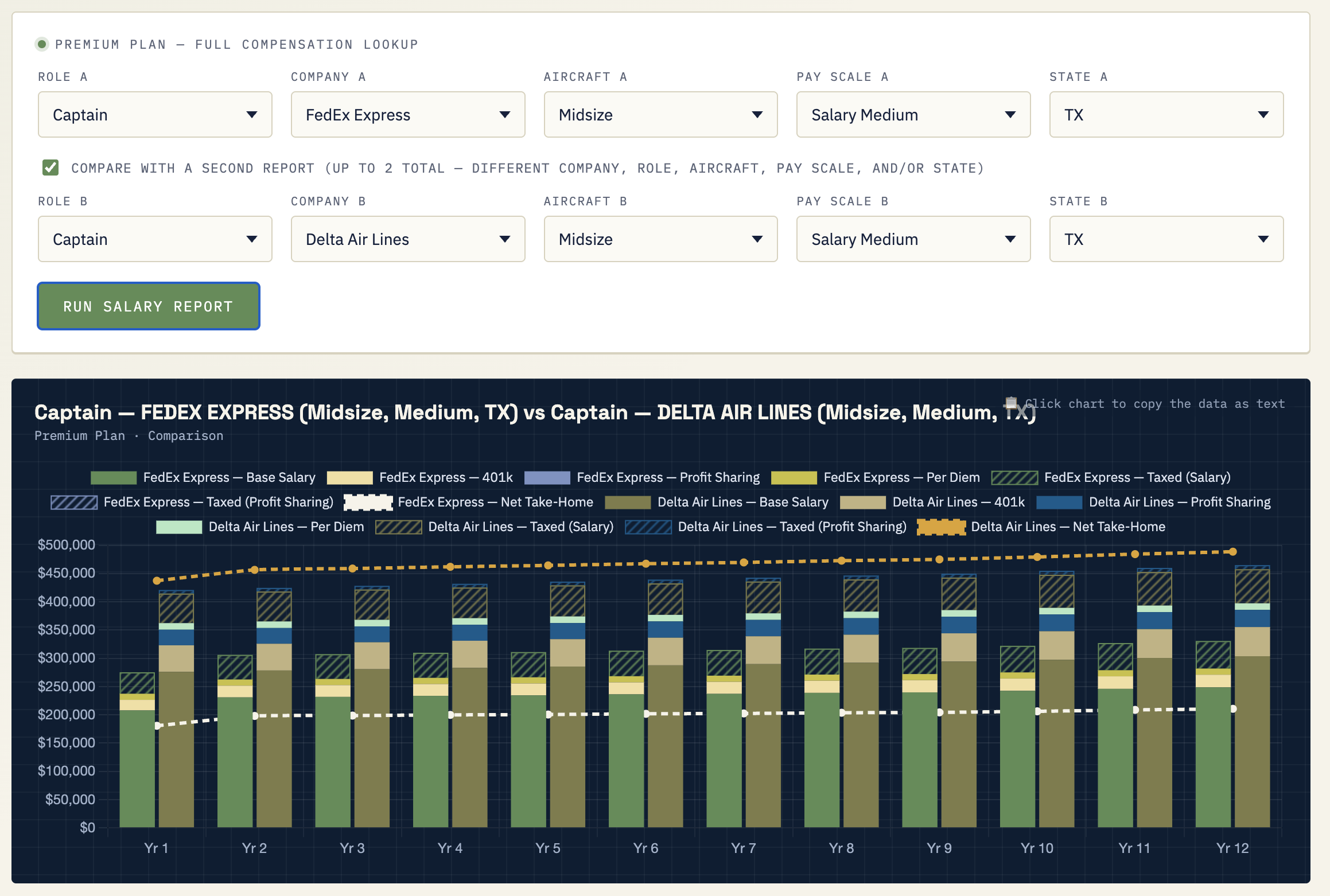Click the Yr 12 Delta base salary bar
The width and height of the screenshot is (1330, 896).
pyautogui.click(x=1253, y=742)
